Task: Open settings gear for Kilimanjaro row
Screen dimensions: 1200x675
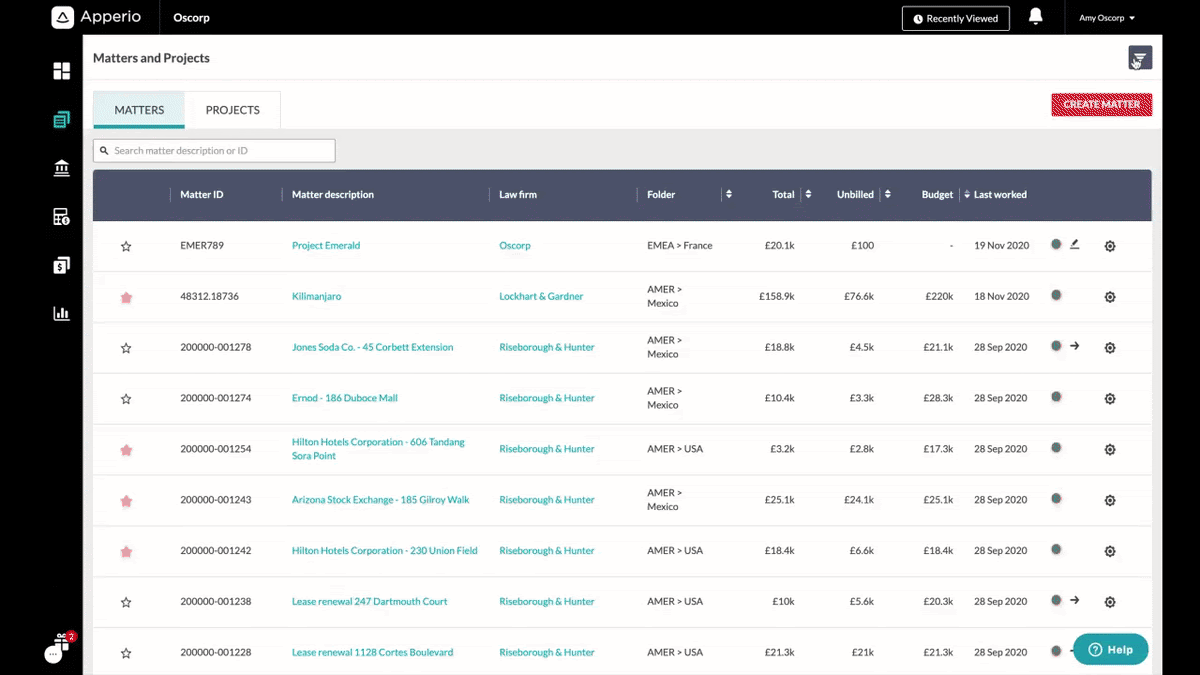Action: [x=1110, y=297]
